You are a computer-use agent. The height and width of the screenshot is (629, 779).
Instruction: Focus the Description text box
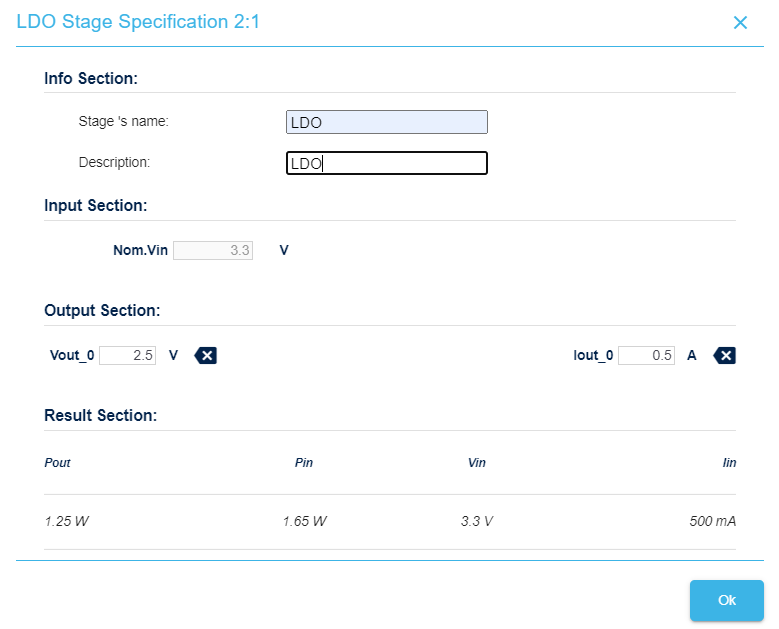[x=386, y=163]
